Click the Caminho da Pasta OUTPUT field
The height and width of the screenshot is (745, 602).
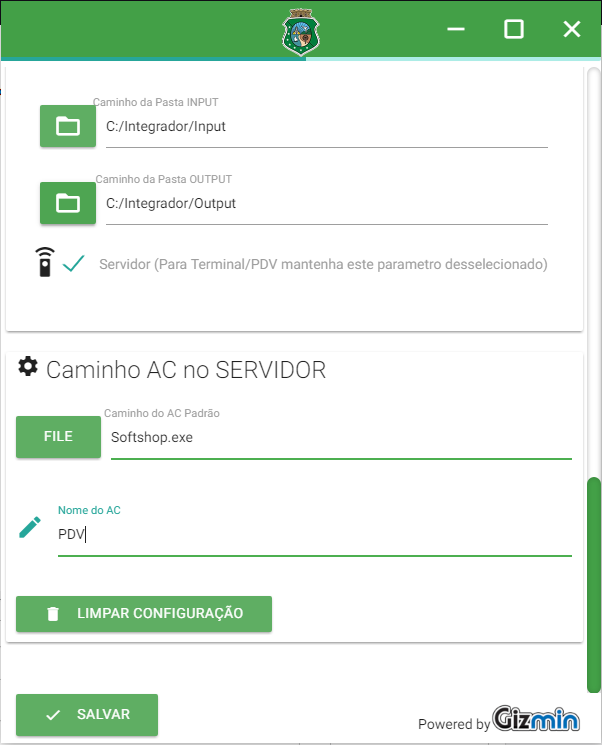326,204
